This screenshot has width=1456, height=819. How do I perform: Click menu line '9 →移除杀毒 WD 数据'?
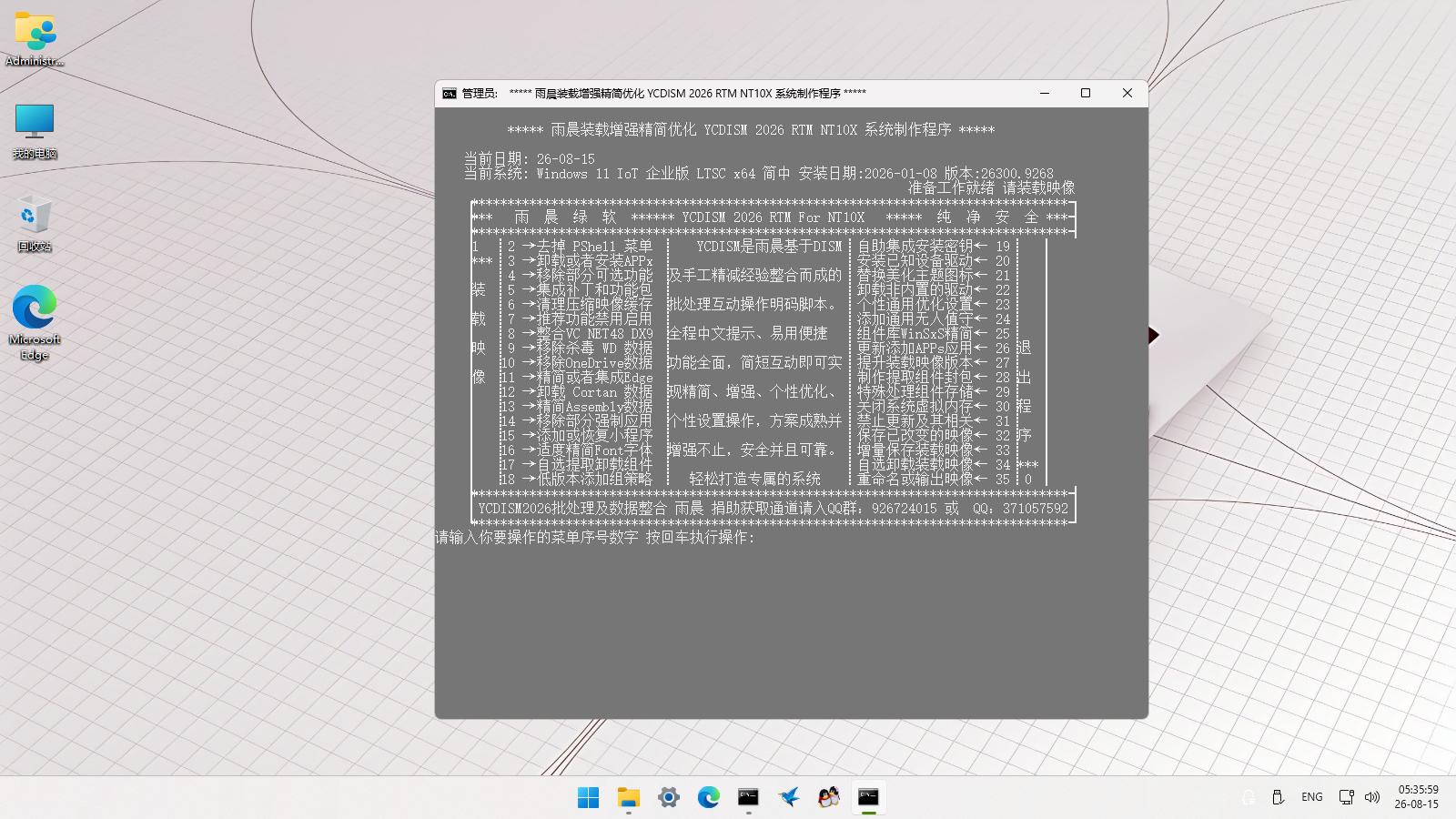coord(580,349)
